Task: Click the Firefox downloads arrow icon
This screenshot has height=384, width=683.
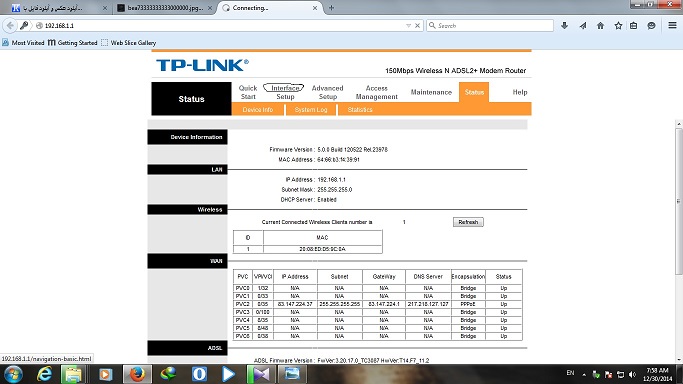Action: point(565,26)
